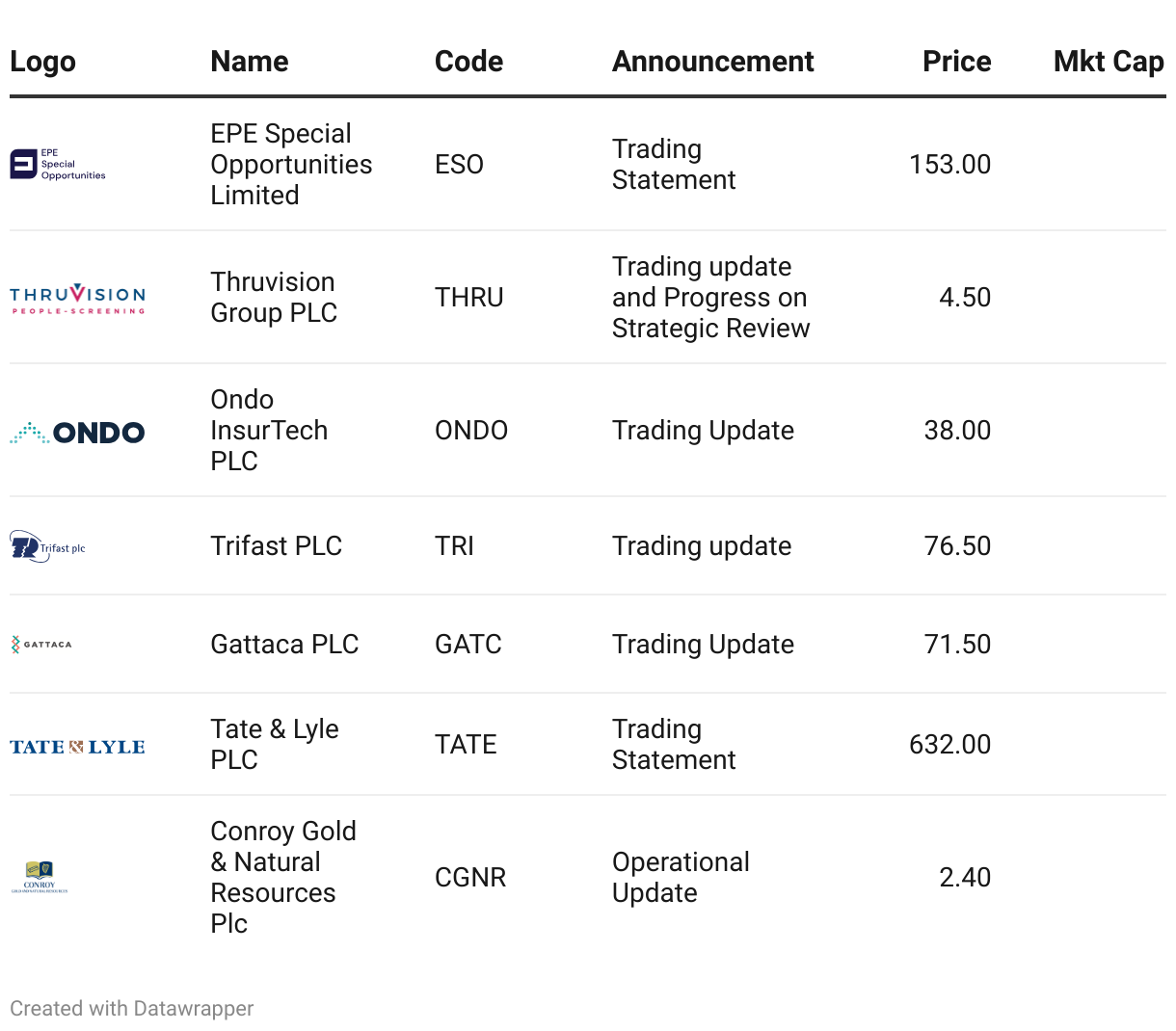Click the EPE Special Opportunities logo
Screen dimensions: 1176x1031
click(58, 165)
